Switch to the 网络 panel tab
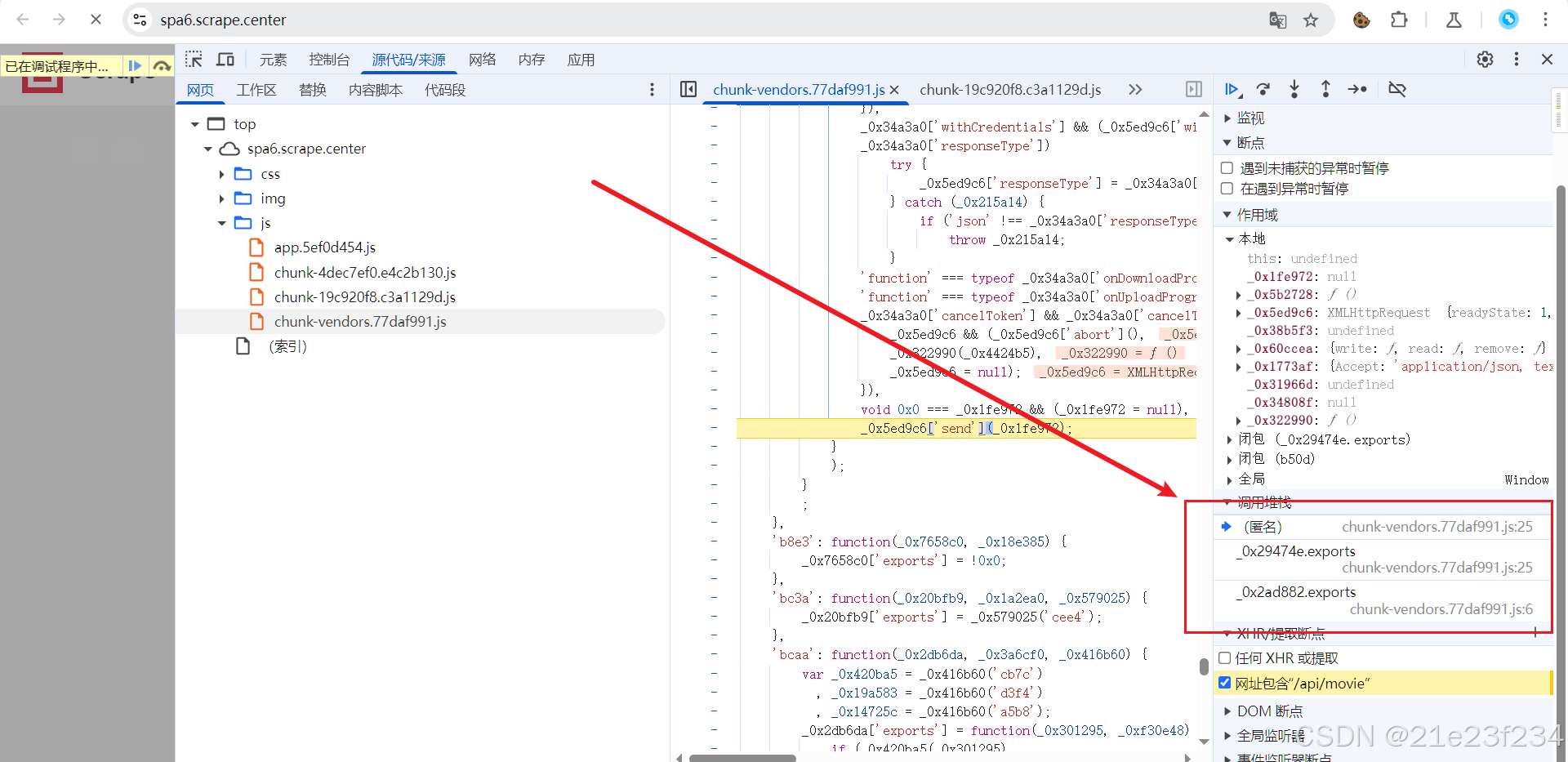 (x=482, y=59)
